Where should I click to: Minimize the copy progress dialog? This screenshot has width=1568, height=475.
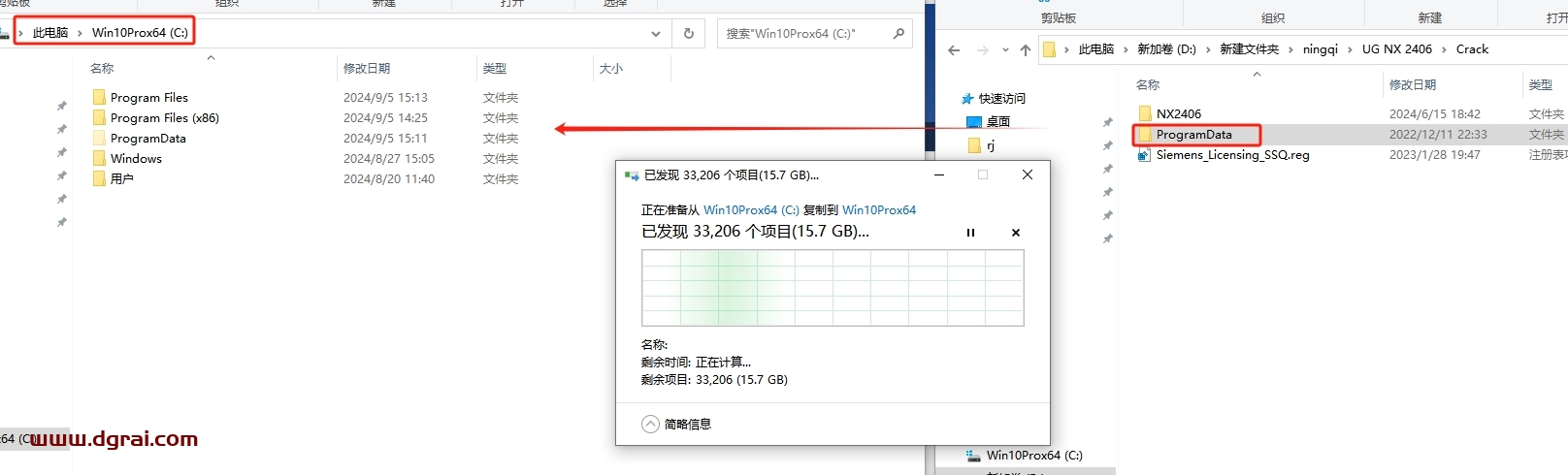939,174
